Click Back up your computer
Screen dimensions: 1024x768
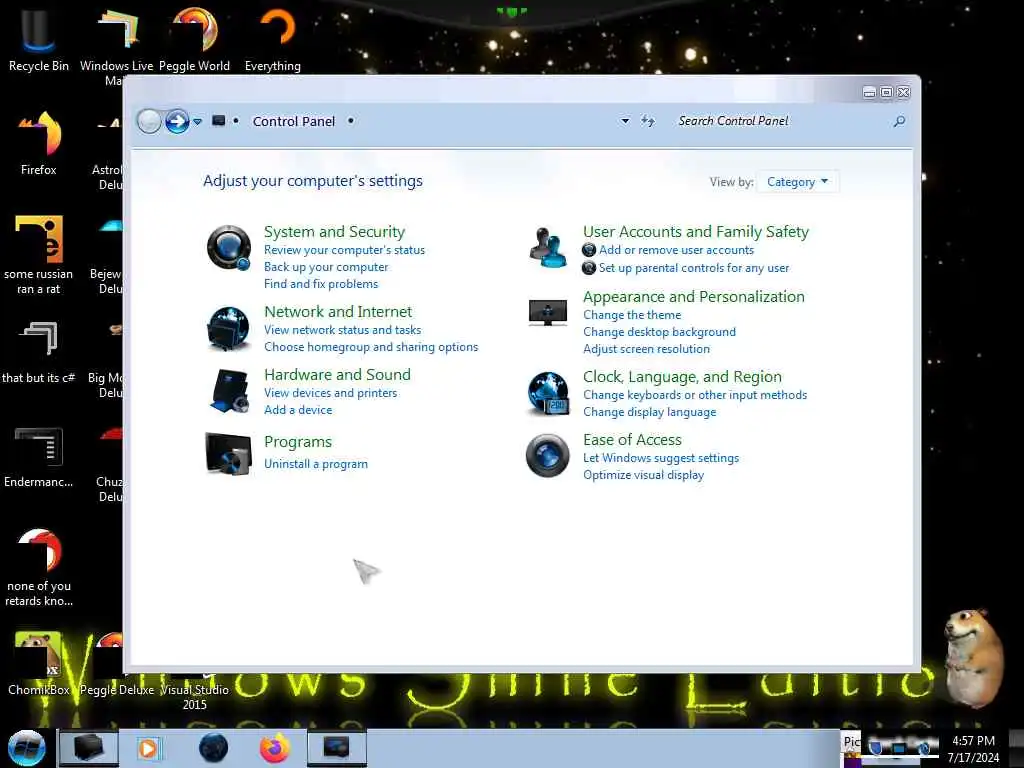(x=326, y=267)
